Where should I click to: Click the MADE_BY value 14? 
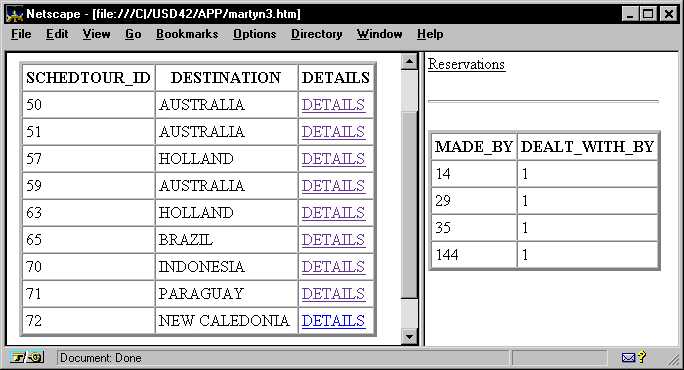[474, 174]
